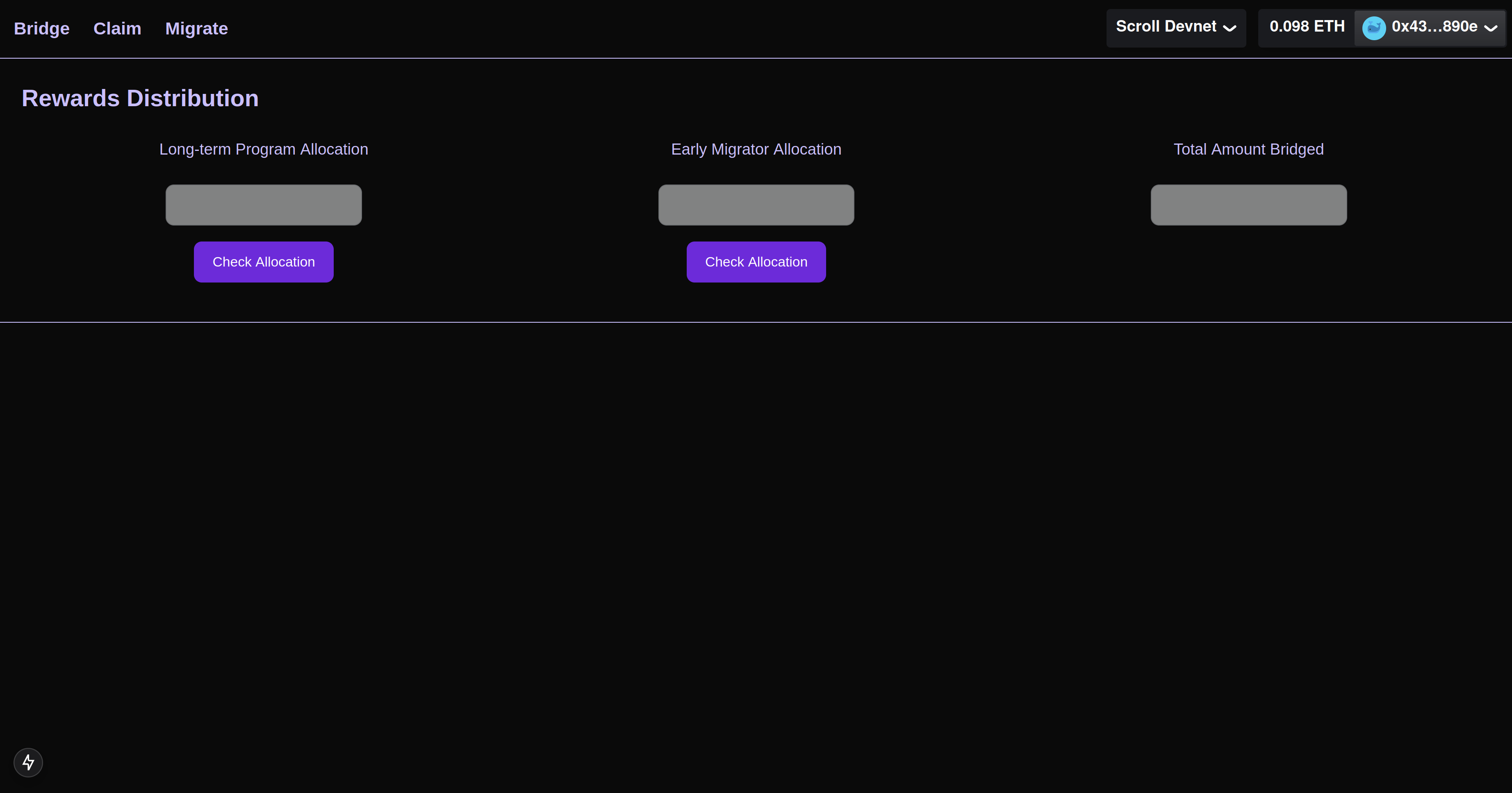
Task: Click the Rewards Distribution heading
Action: [x=140, y=98]
